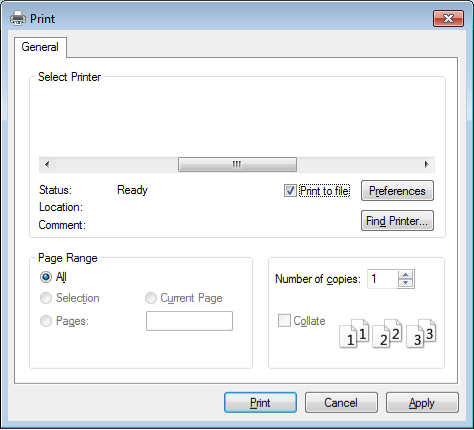Screen dimensions: 474x430
Task: Close the Print dialog window
Action: [448, 18]
